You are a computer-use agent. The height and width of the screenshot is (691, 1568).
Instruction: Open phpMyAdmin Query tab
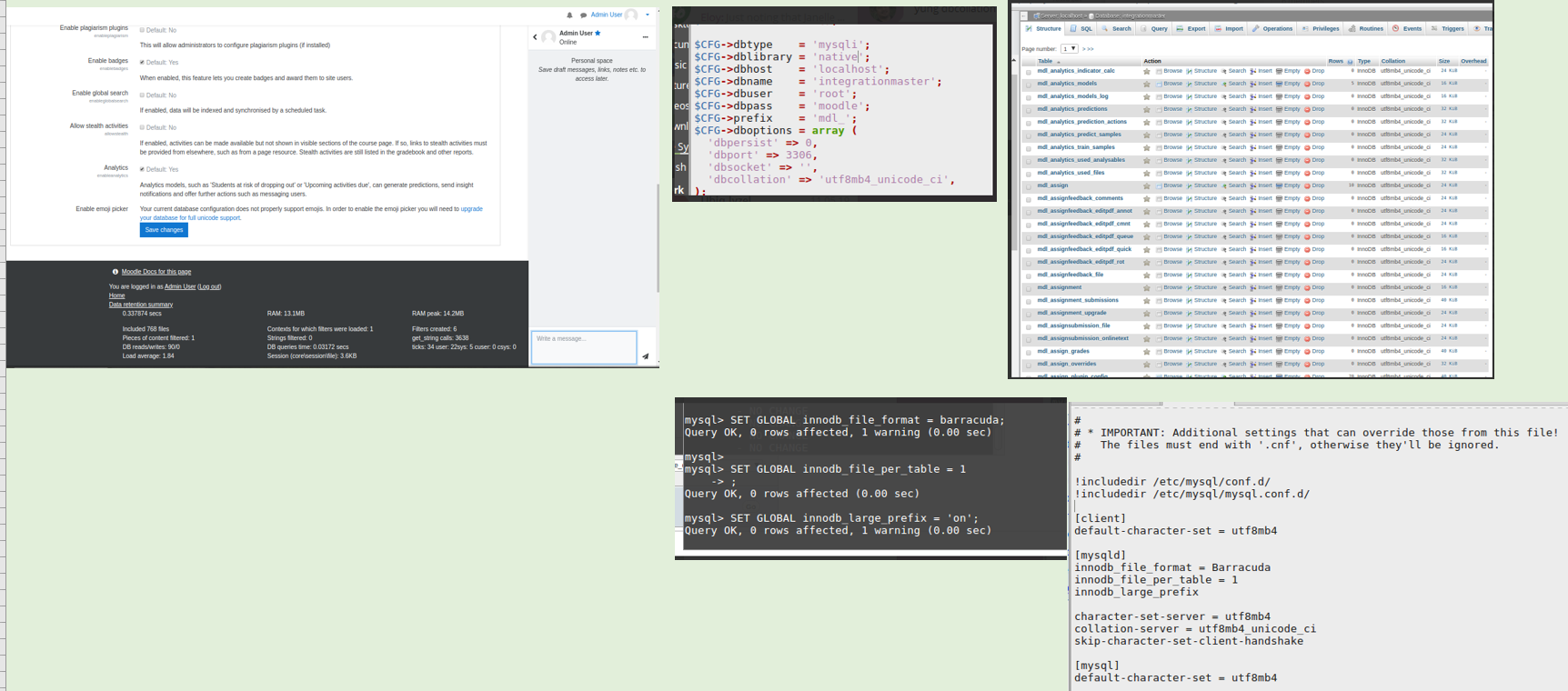(1154, 28)
